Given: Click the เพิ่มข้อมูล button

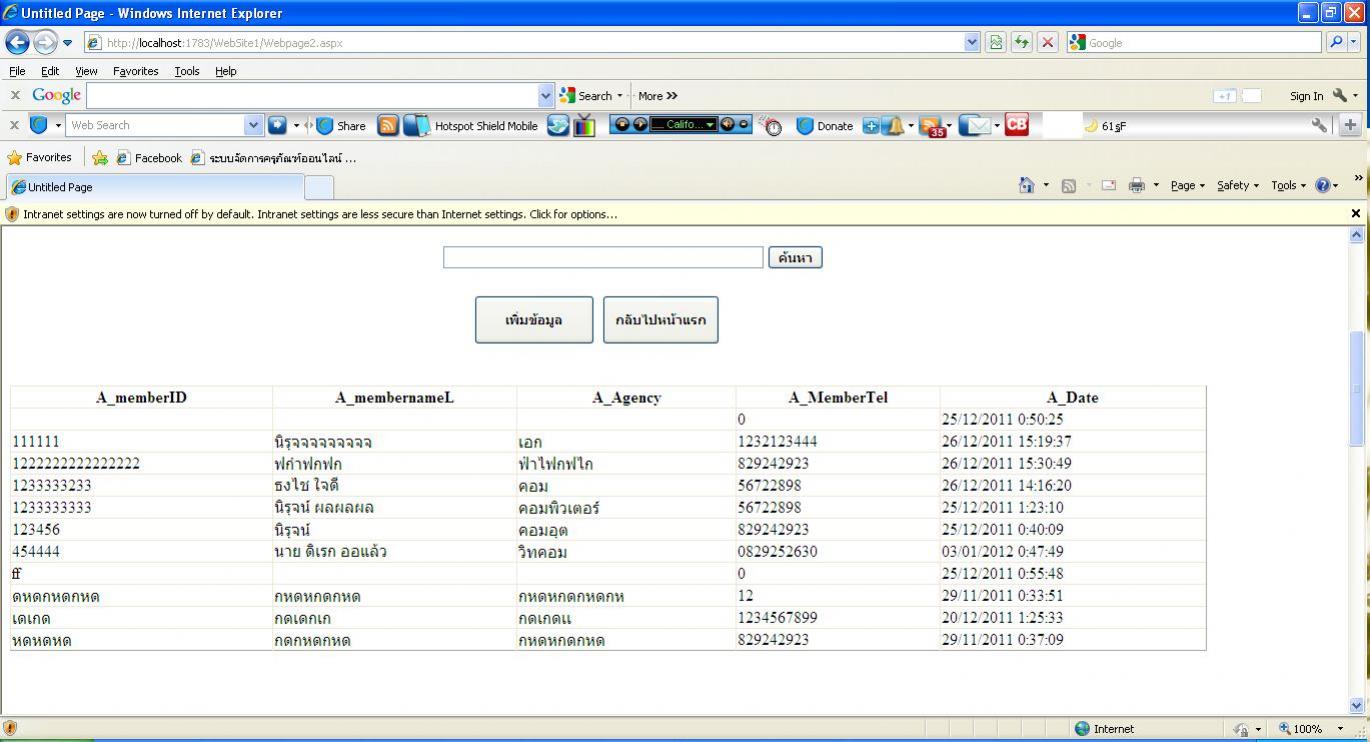Looking at the screenshot, I should tap(534, 320).
